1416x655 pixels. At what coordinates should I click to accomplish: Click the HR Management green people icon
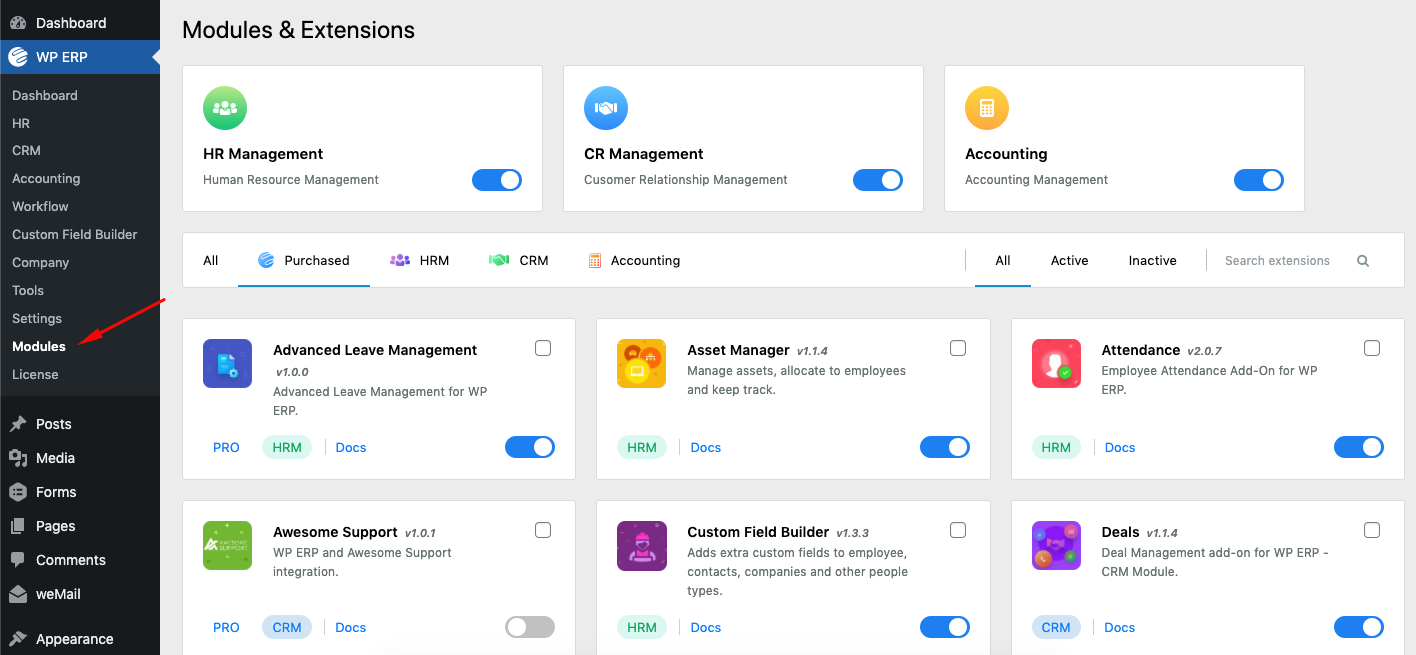point(225,108)
